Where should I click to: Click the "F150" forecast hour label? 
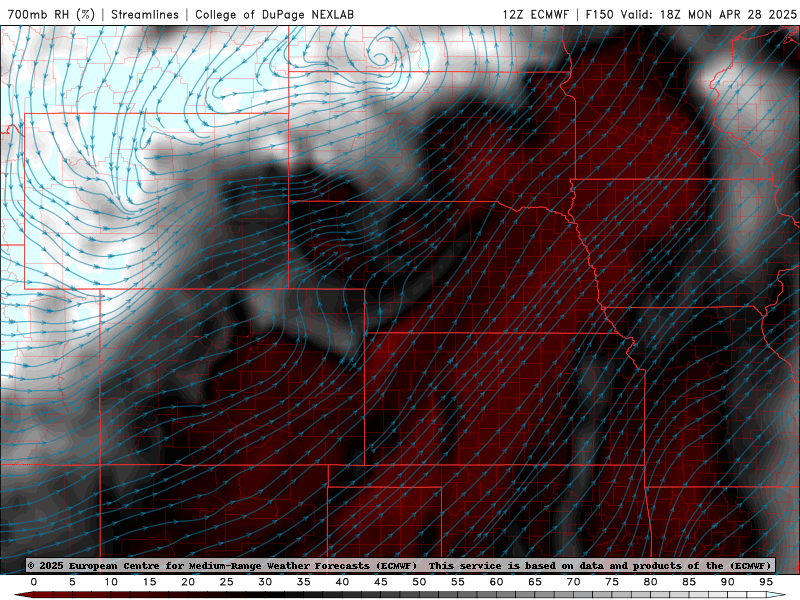[599, 15]
